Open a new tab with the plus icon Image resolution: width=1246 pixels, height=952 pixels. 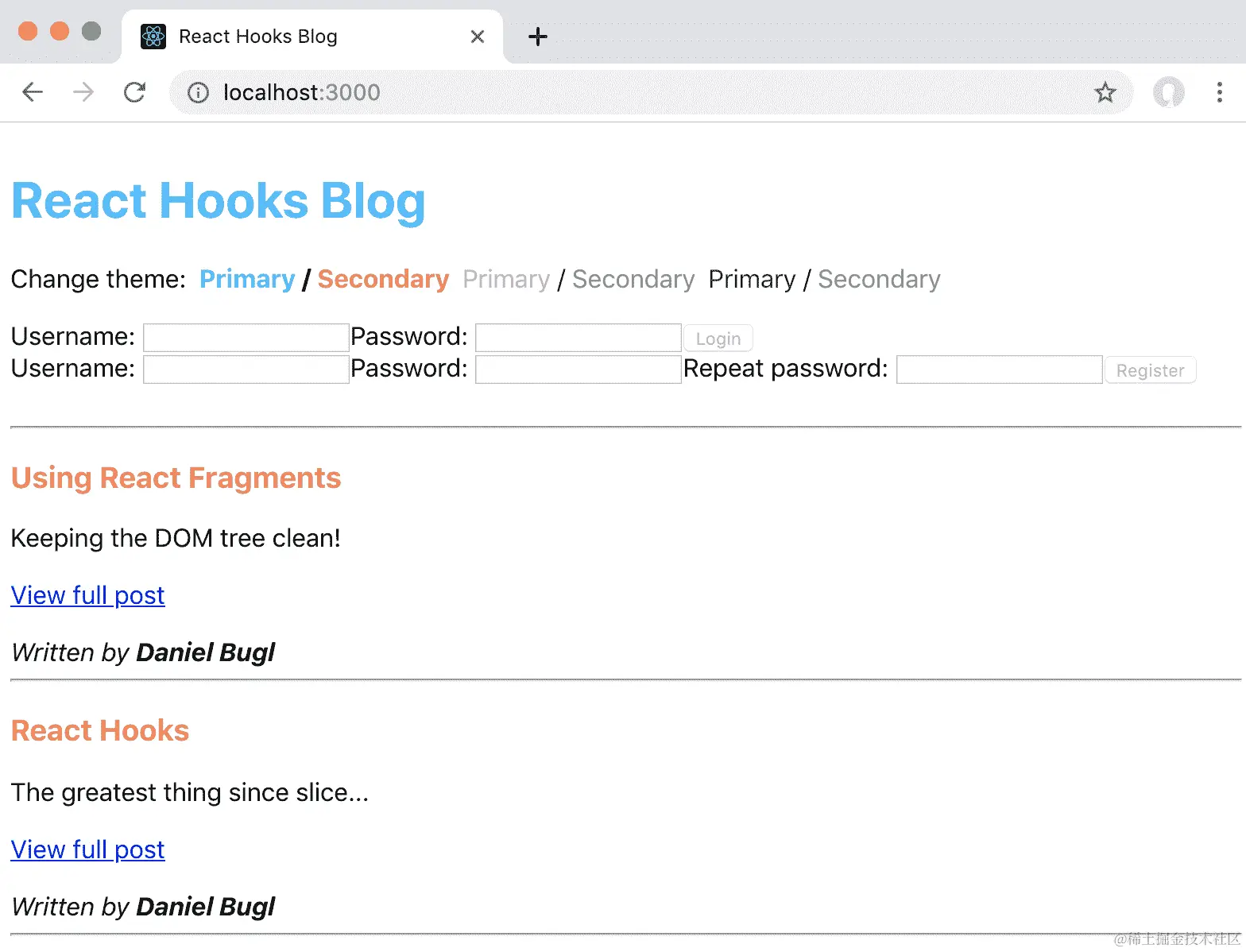(538, 37)
